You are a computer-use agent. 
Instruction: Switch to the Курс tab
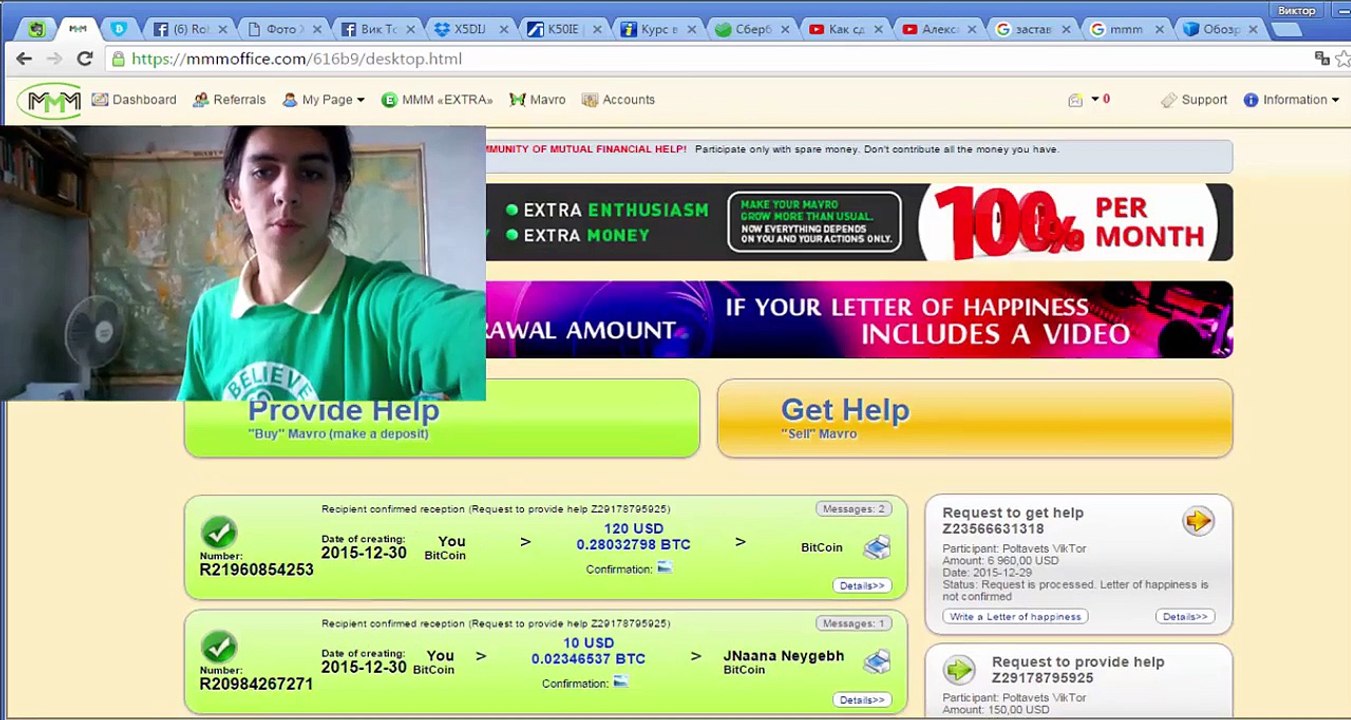pyautogui.click(x=658, y=29)
